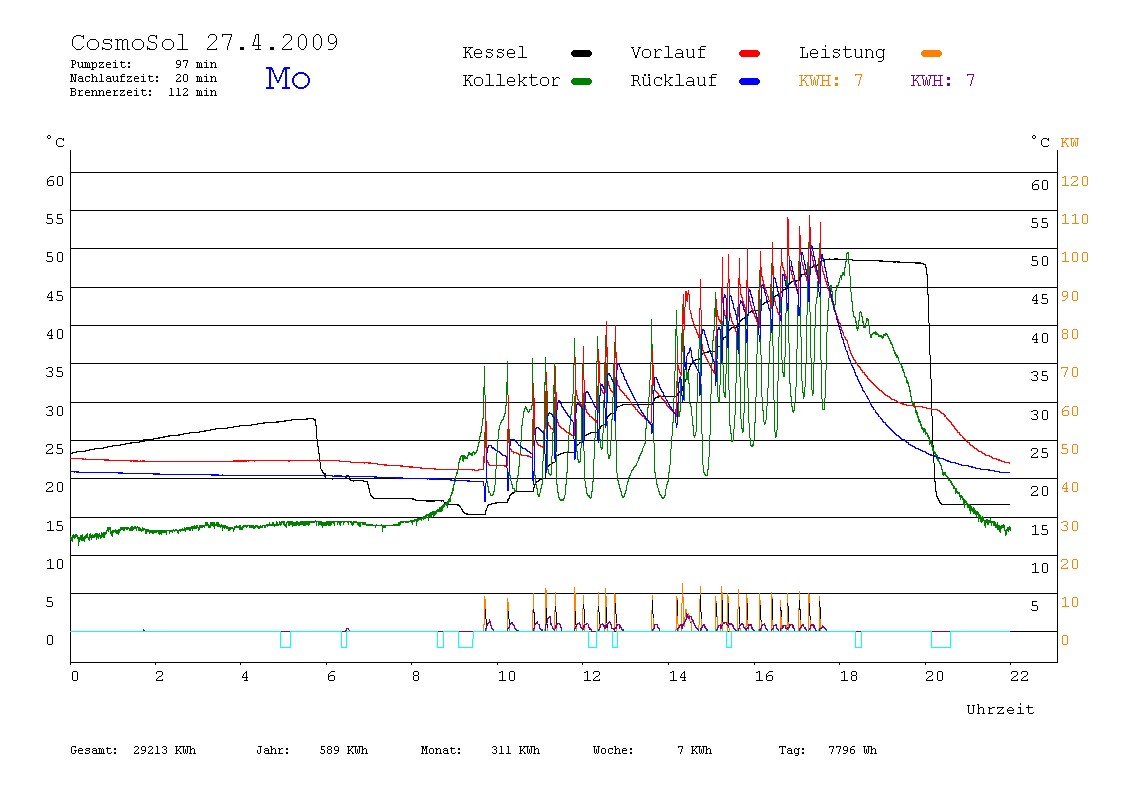Click the "Nachlaufzeit:" label
Screen dimensions: 1148x812
click(x=114, y=78)
